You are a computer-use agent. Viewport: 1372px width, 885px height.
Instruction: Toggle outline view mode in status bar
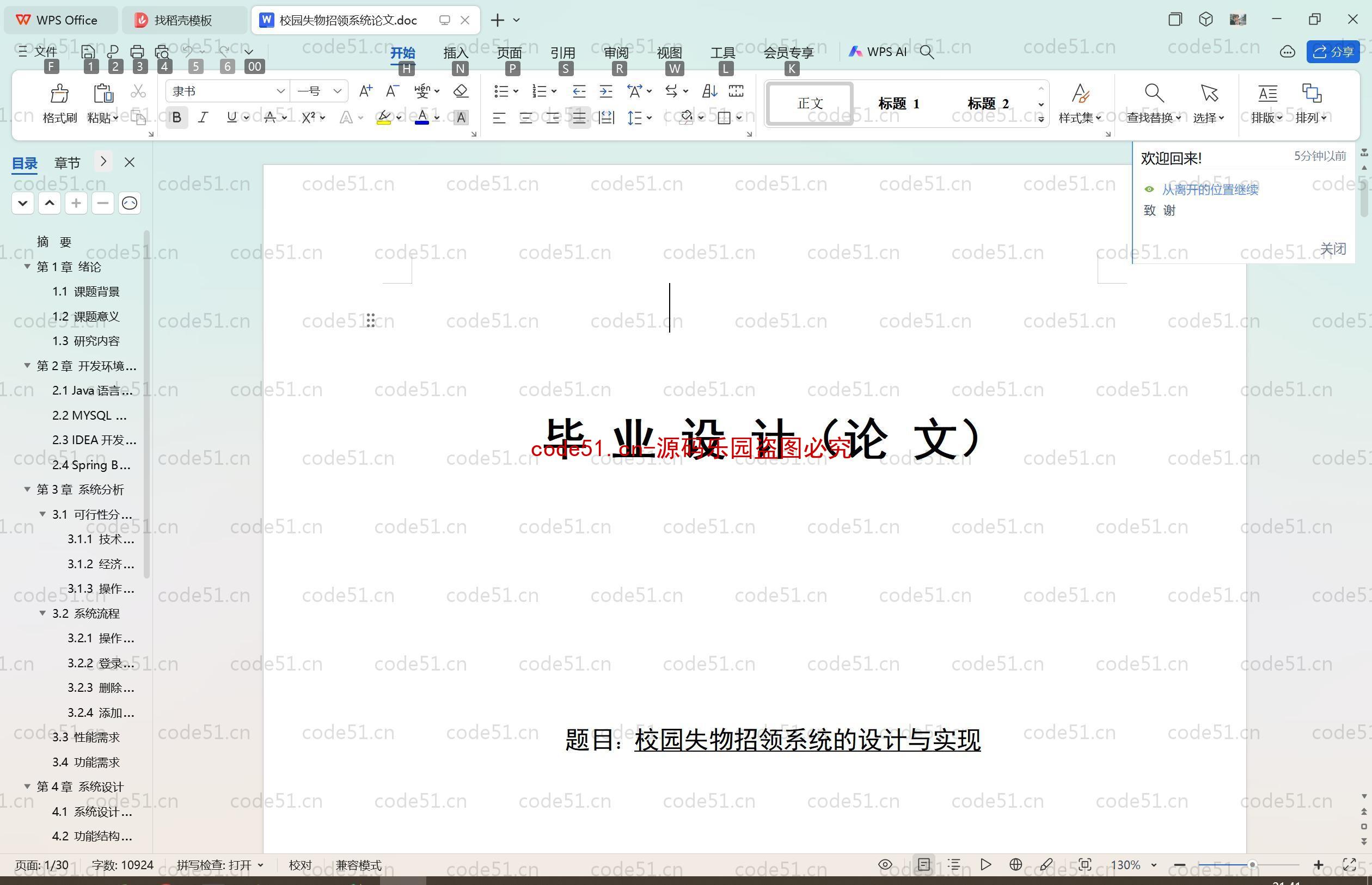[x=954, y=864]
